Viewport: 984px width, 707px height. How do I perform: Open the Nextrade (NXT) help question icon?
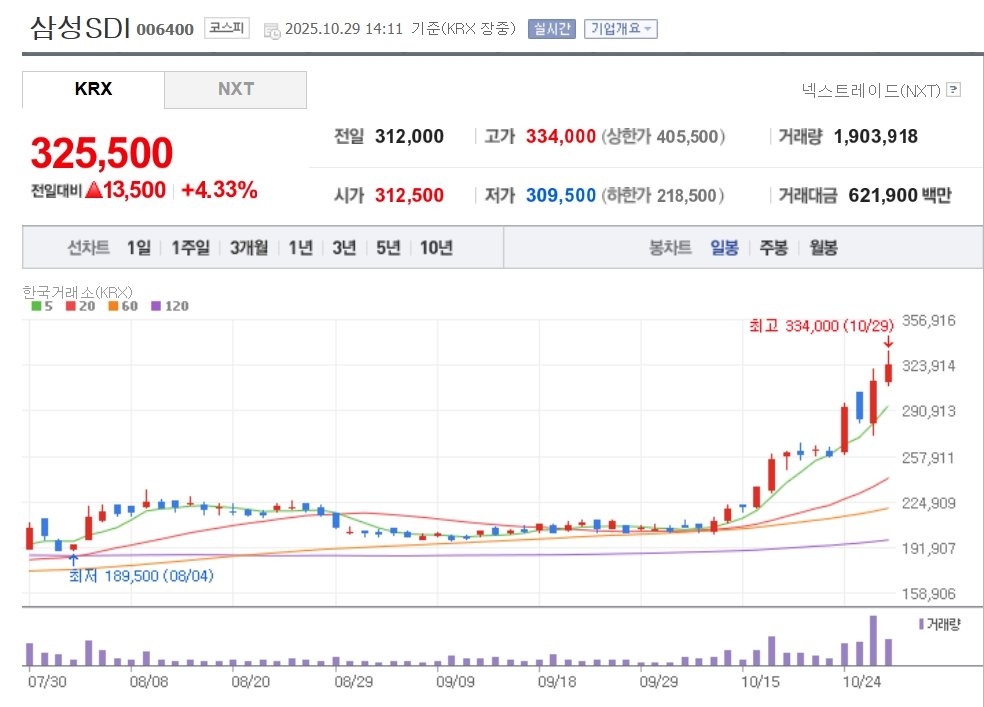coord(953,90)
